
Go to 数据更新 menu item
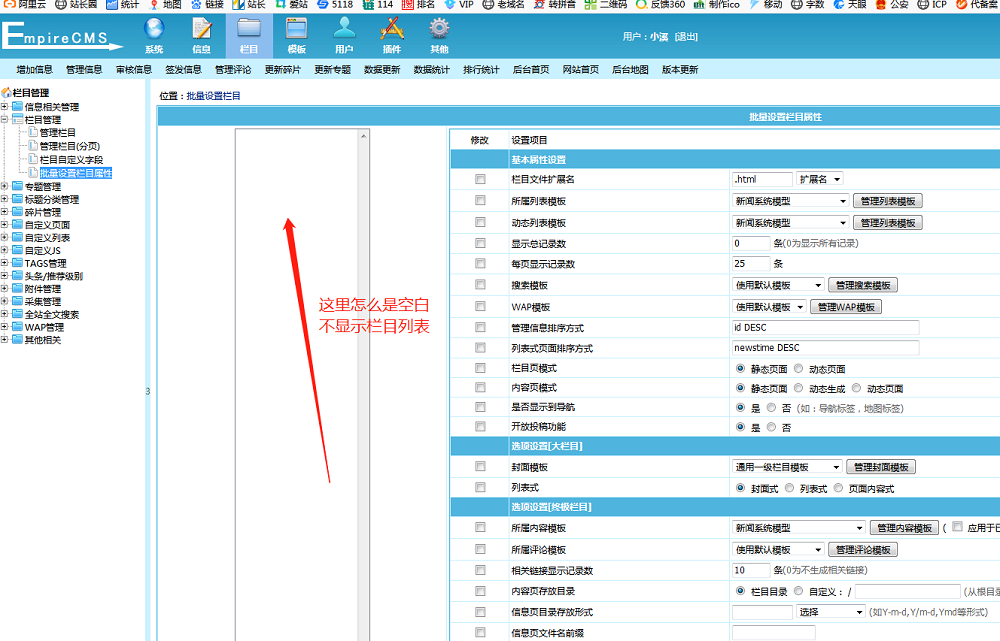pos(382,70)
